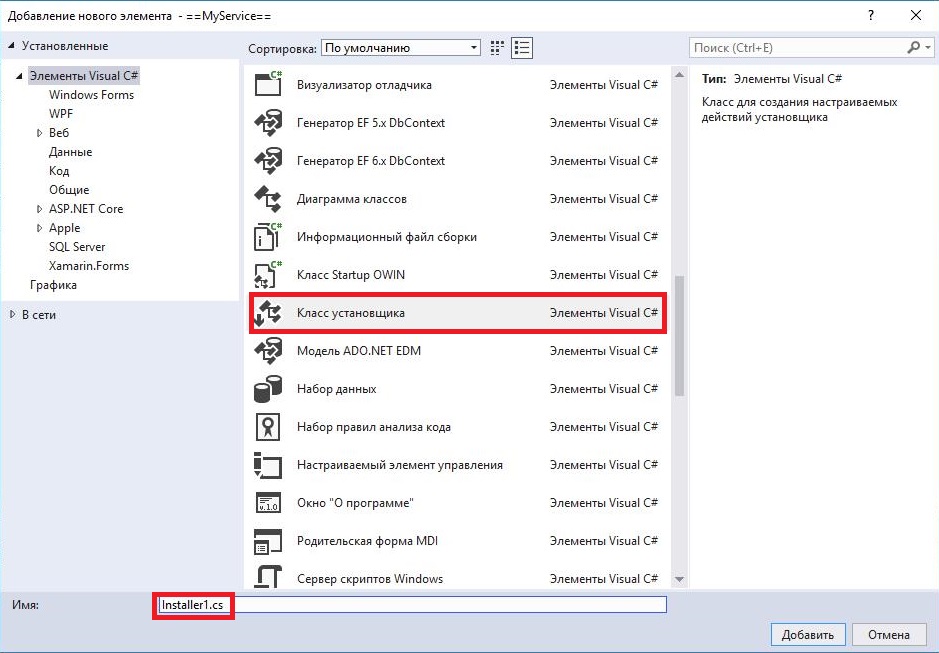939x653 pixels.
Task: Select the WPF category
Action: point(61,114)
